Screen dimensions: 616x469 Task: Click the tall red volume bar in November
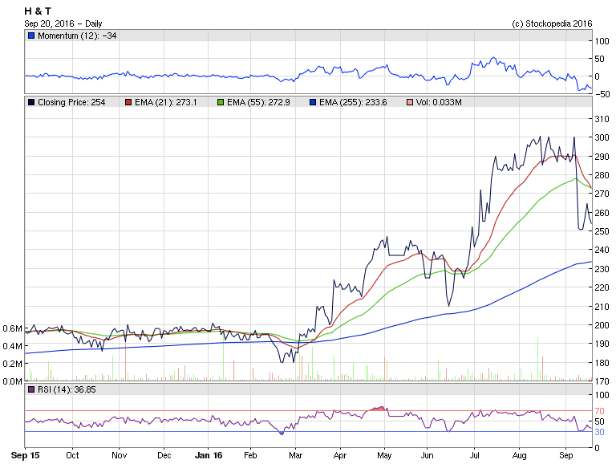coord(126,361)
